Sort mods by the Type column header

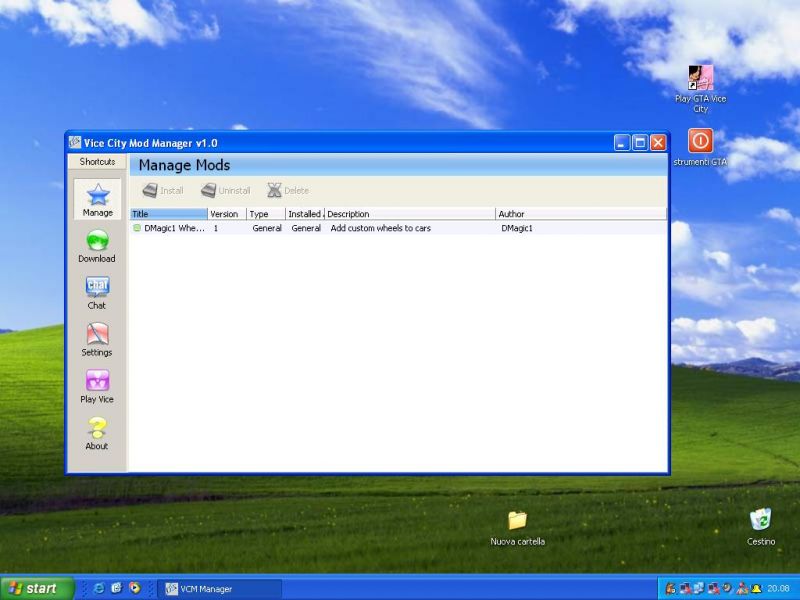(266, 214)
